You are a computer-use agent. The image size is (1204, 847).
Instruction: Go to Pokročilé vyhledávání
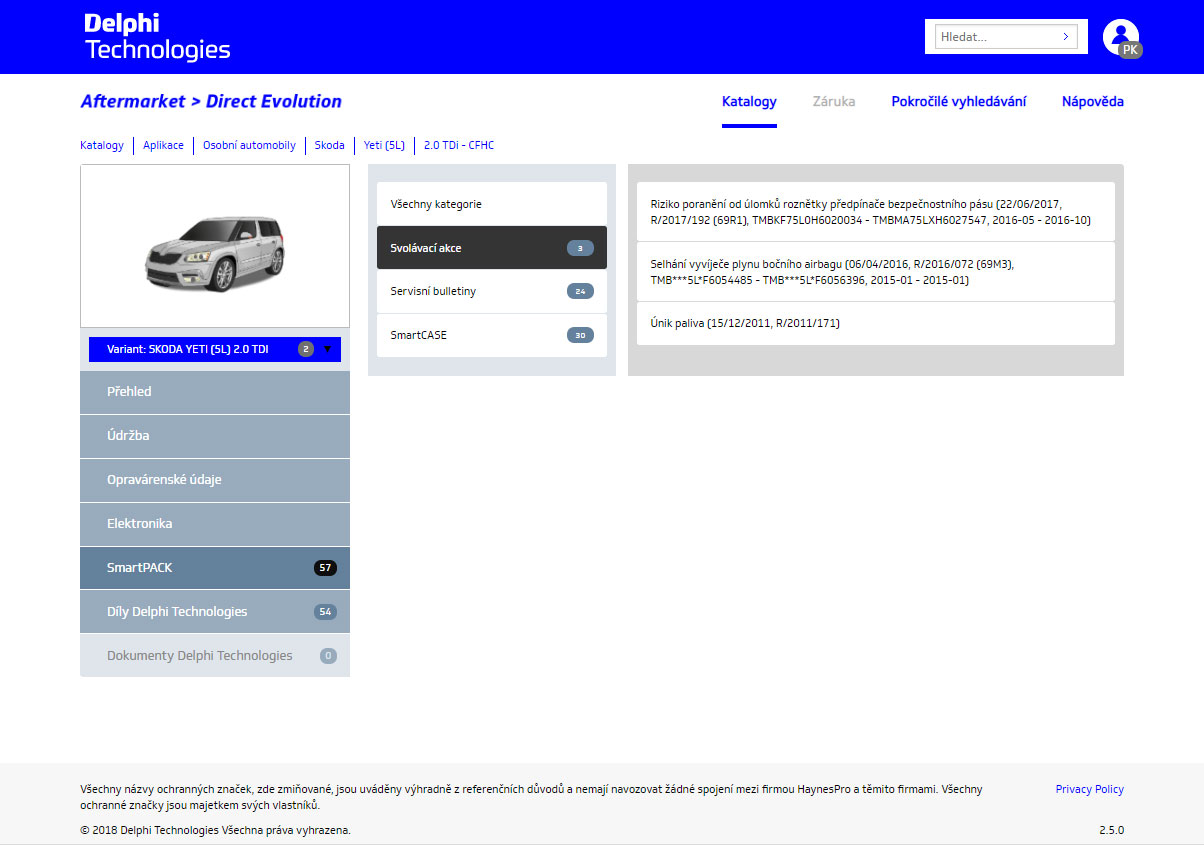click(958, 101)
